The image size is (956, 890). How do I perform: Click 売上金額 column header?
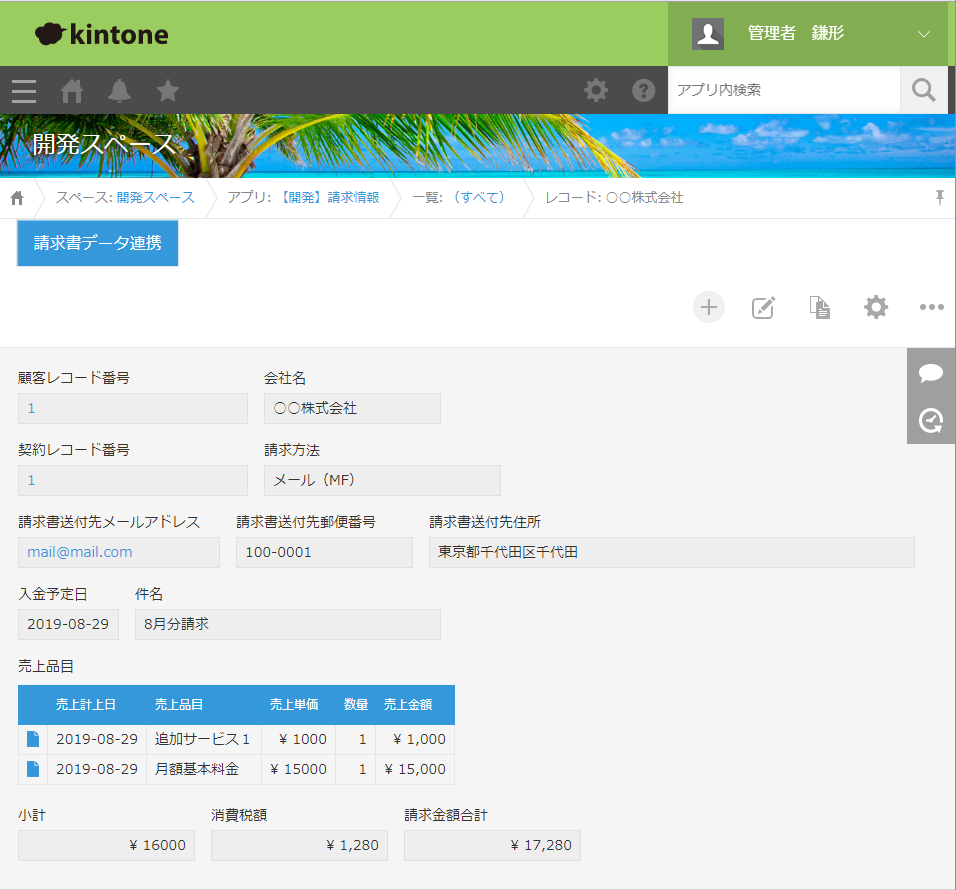pos(408,705)
